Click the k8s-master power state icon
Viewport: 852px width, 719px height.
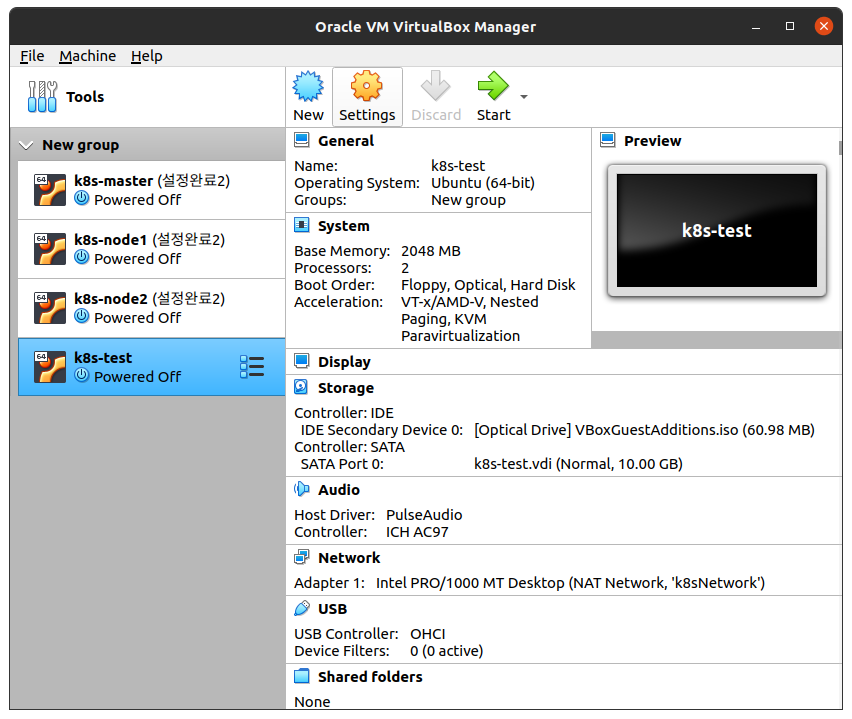click(82, 198)
